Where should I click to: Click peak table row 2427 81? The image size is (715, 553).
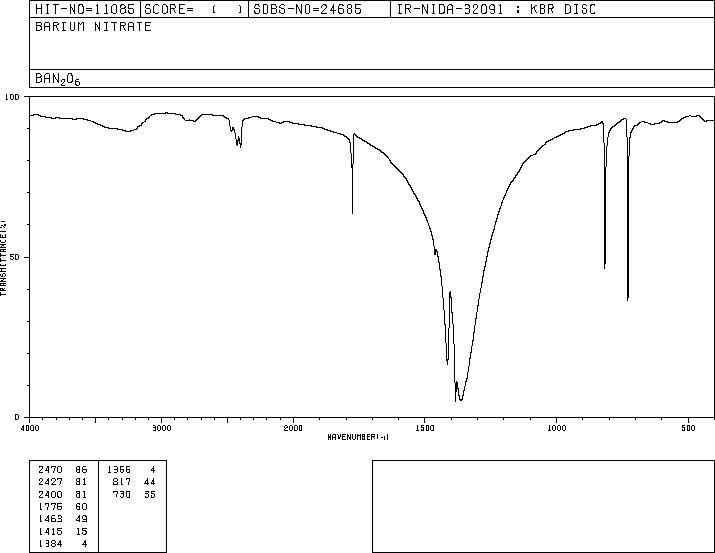tap(63, 482)
